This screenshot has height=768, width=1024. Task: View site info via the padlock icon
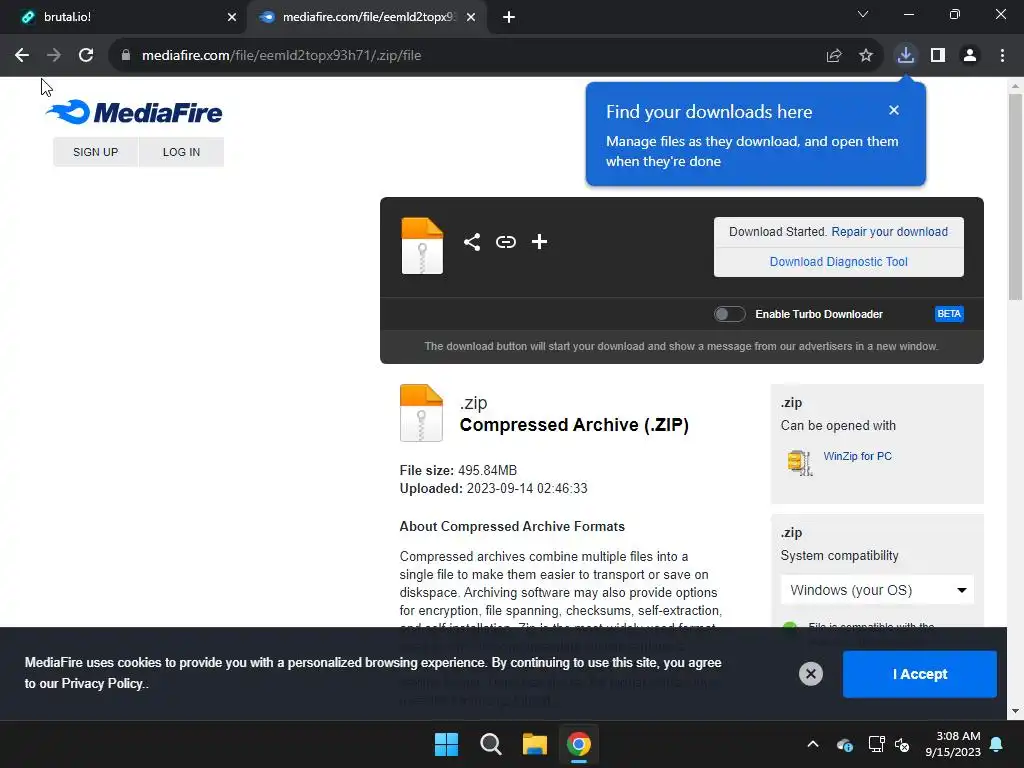(x=126, y=56)
